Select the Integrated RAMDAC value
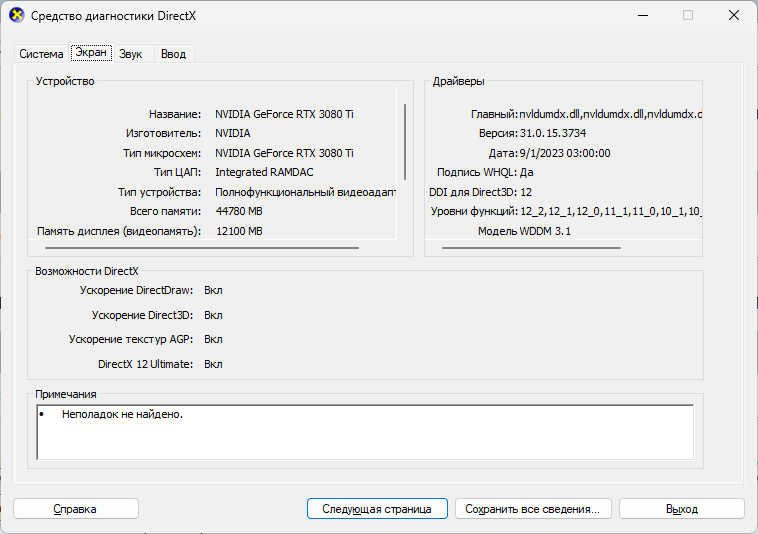The image size is (758, 534). [x=264, y=172]
